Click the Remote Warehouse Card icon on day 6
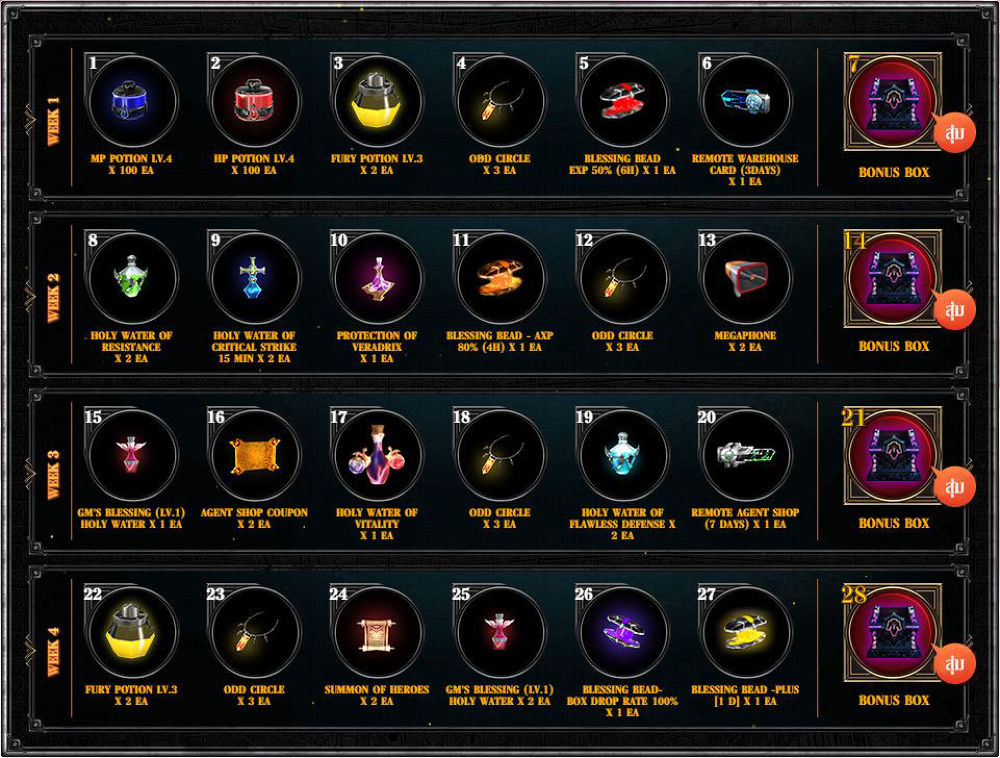Viewport: 1000px width, 758px height. (x=746, y=102)
